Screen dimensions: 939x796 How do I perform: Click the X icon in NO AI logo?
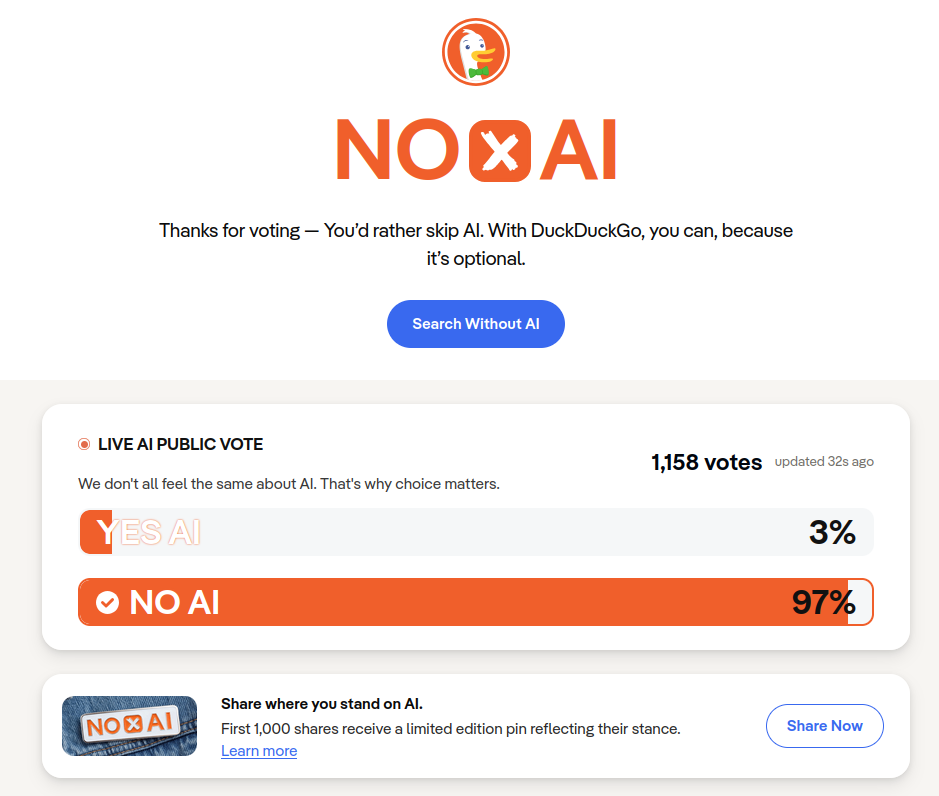click(x=500, y=151)
